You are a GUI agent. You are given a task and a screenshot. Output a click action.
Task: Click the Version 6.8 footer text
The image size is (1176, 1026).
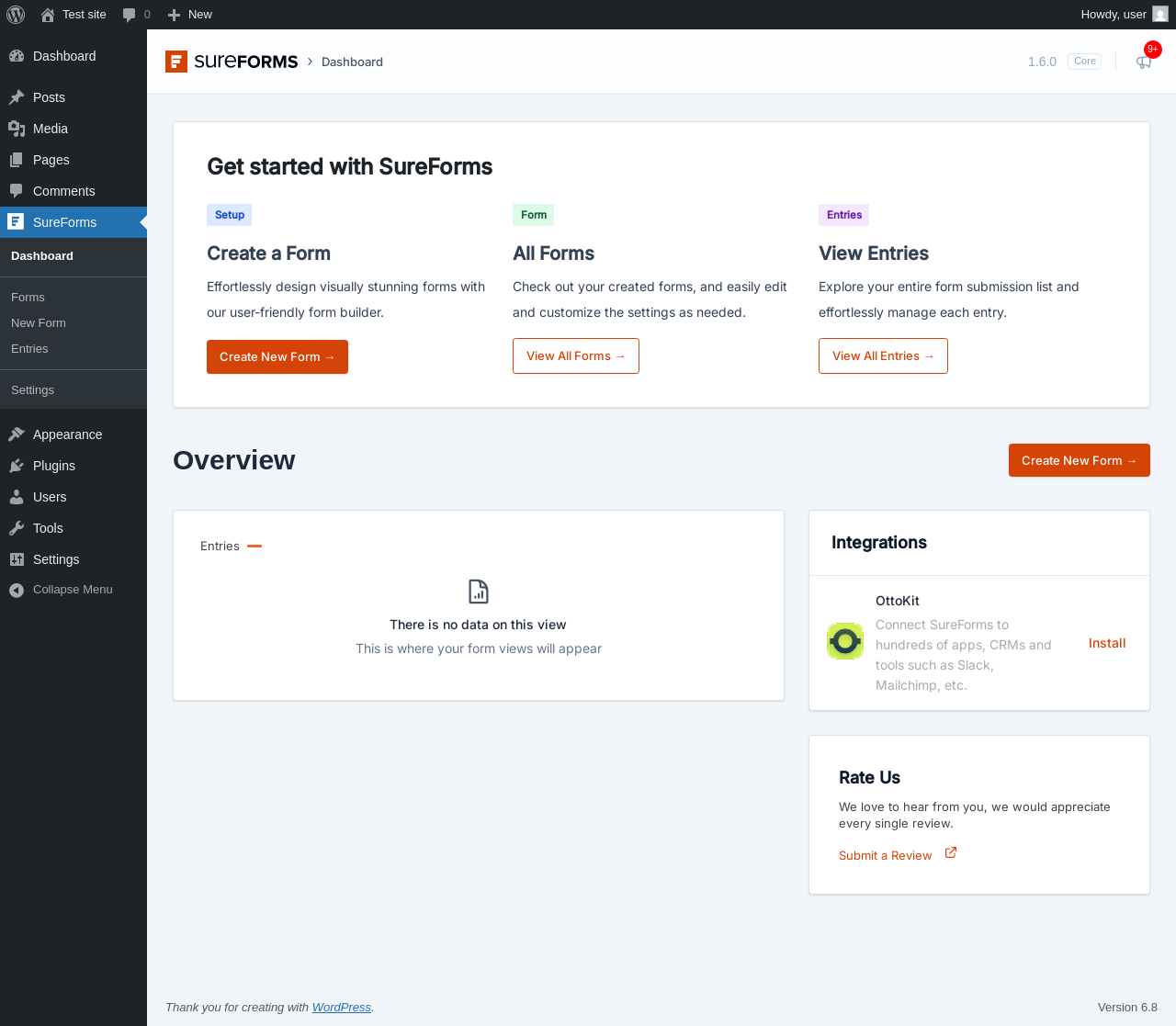coord(1127,1008)
